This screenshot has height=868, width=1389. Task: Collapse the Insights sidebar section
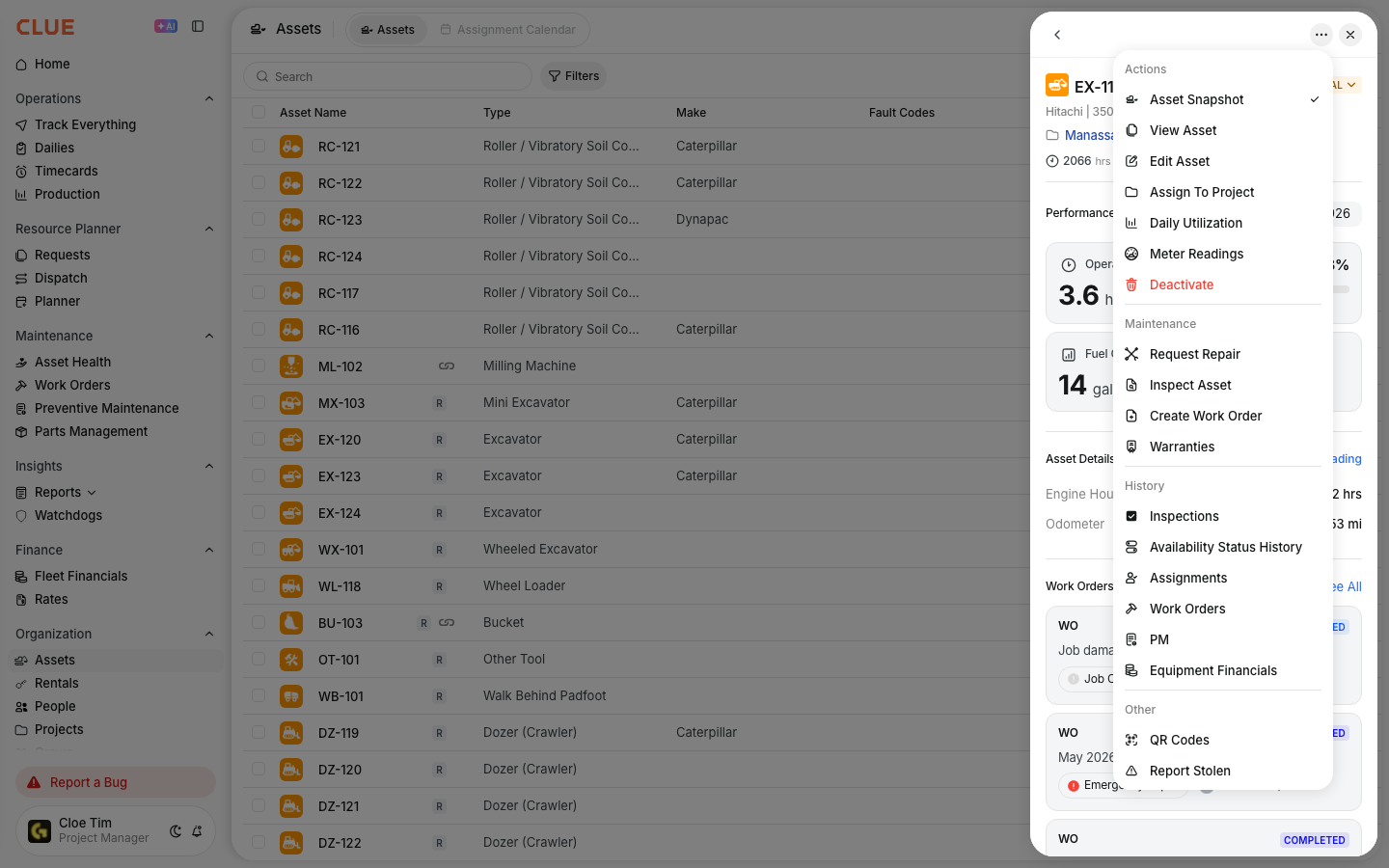pyautogui.click(x=209, y=466)
